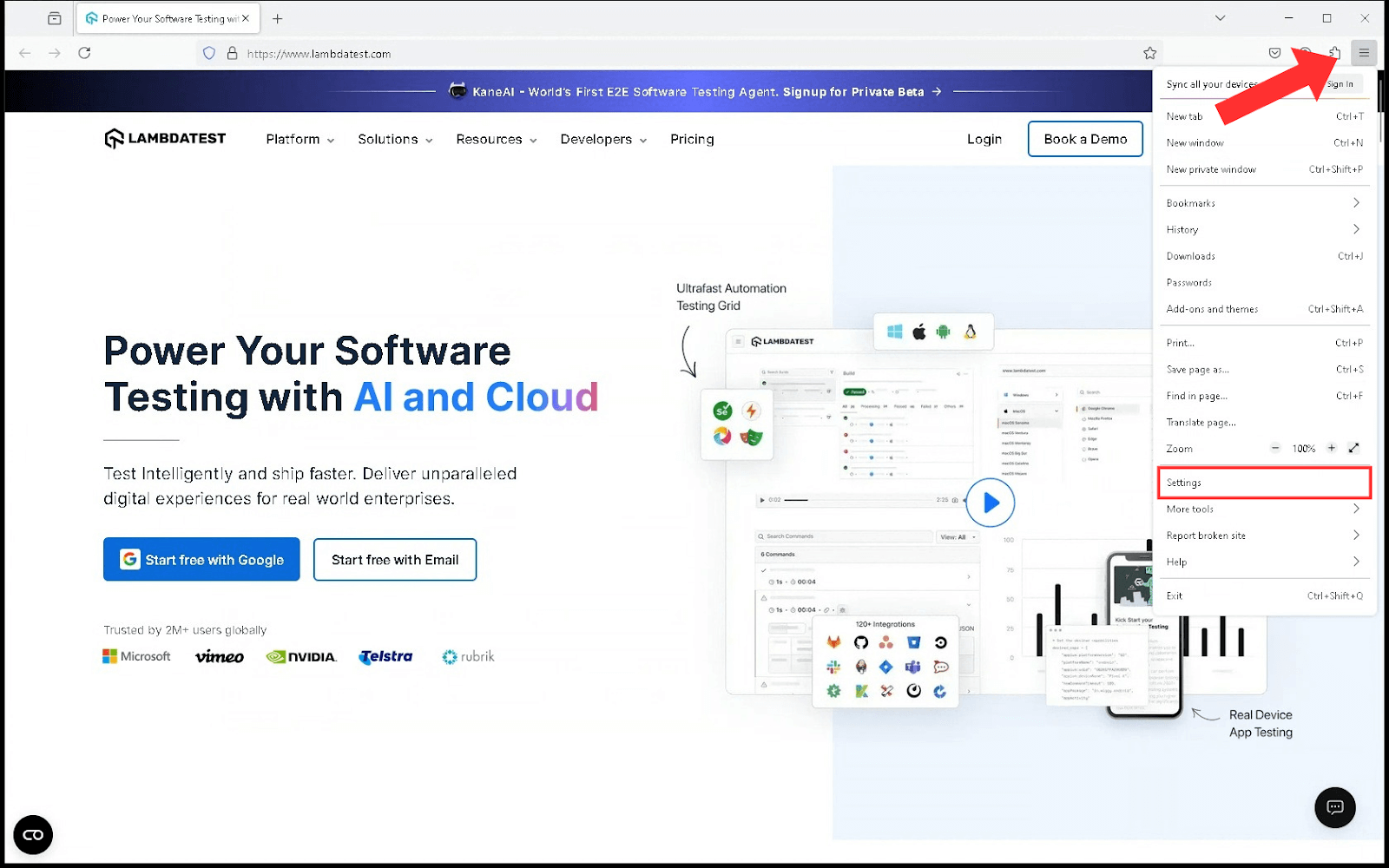Select New window from the menu
The height and width of the screenshot is (868, 1389).
click(x=1263, y=142)
